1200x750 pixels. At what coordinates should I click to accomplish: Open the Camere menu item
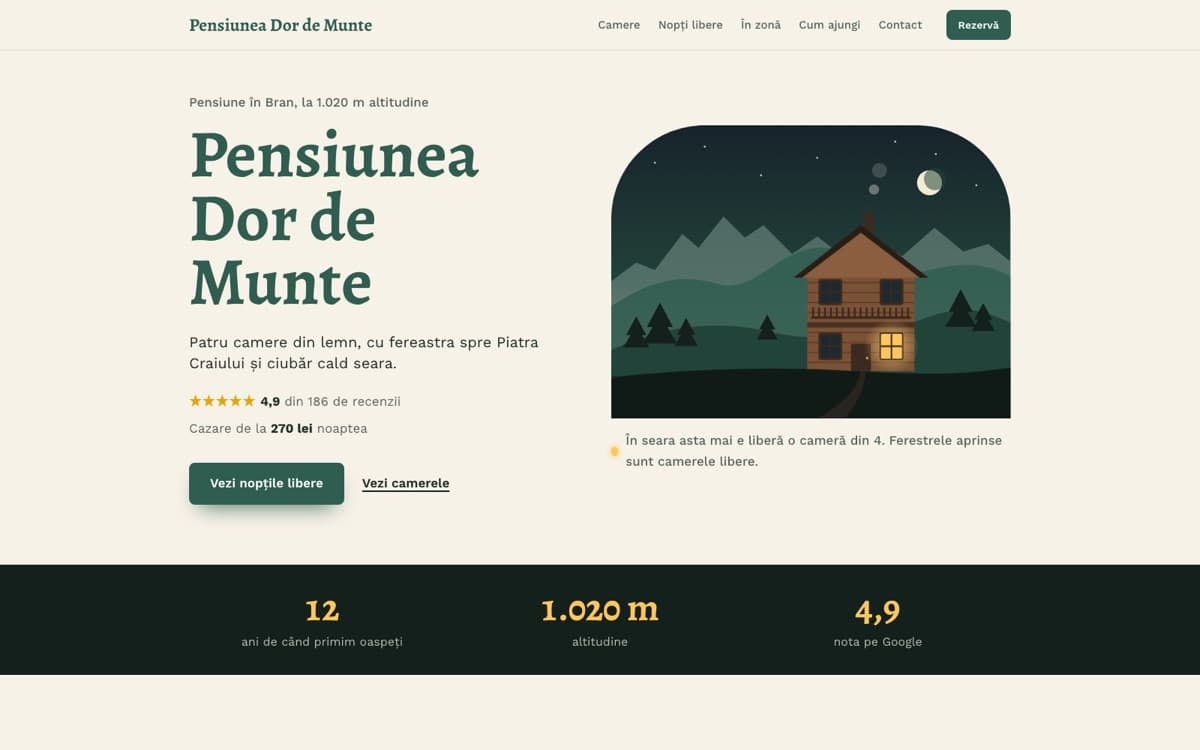click(x=619, y=25)
